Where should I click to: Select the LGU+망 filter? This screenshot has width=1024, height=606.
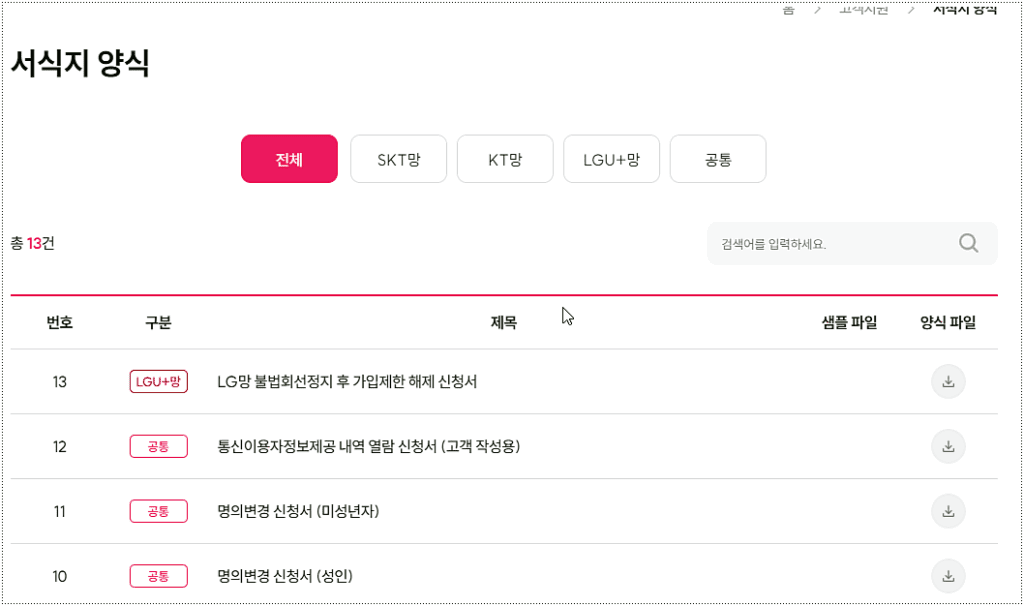click(611, 158)
